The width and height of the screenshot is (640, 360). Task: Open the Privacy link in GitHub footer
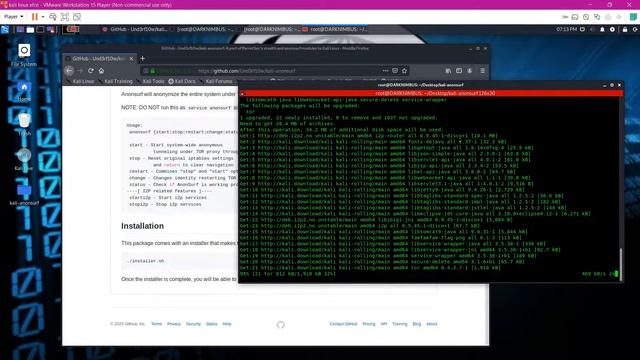[x=174, y=324]
